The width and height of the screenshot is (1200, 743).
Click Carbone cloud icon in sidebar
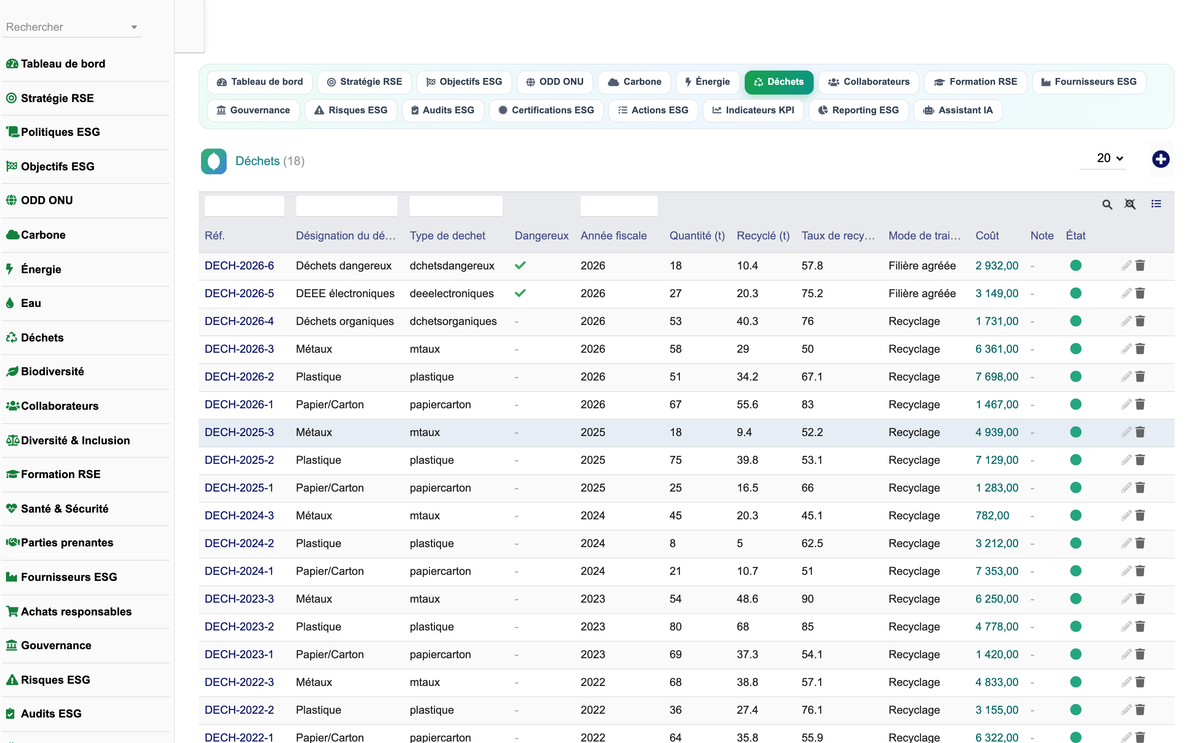coord(12,235)
